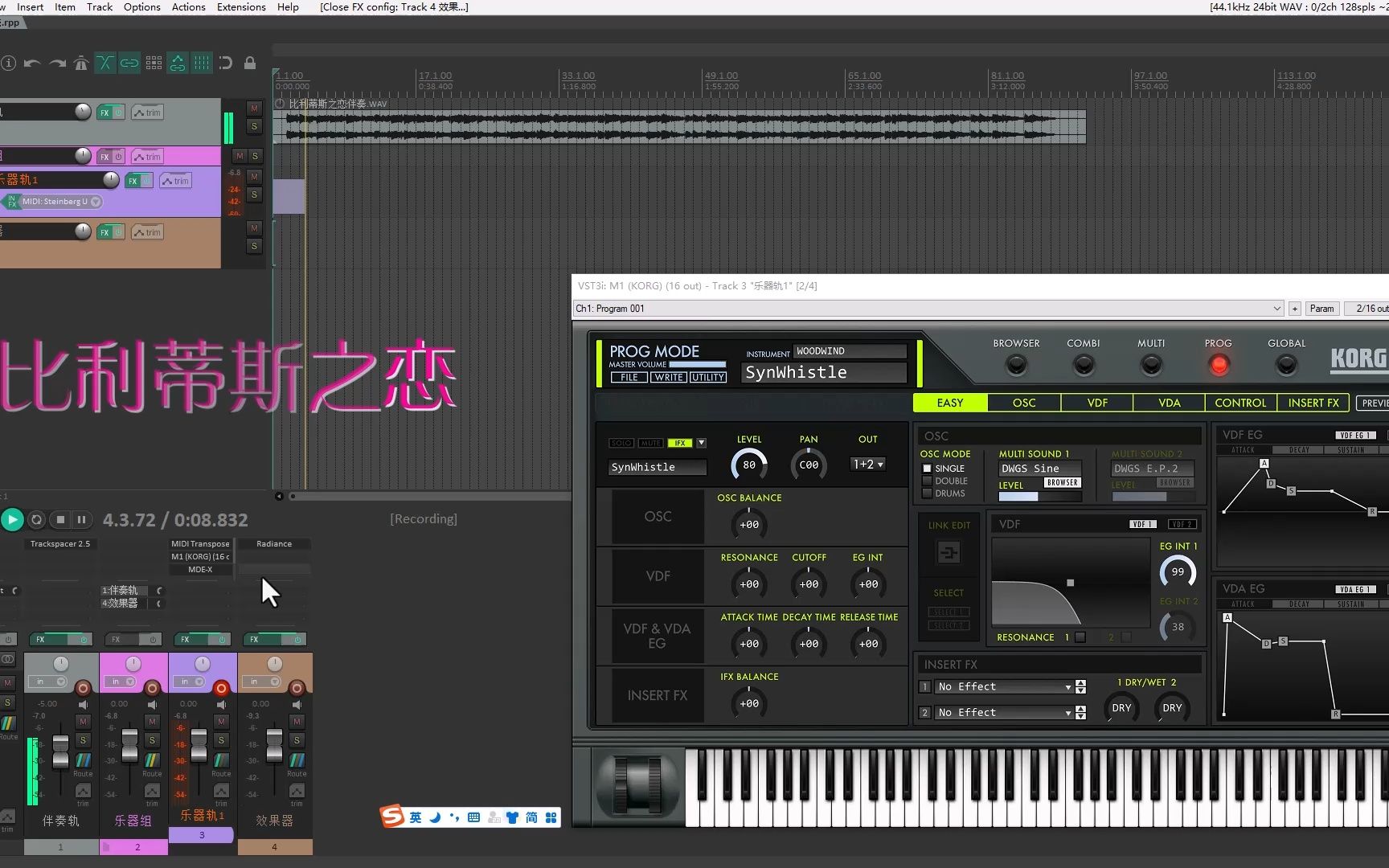
Task: Click the WRITE button in M1
Action: pos(669,377)
